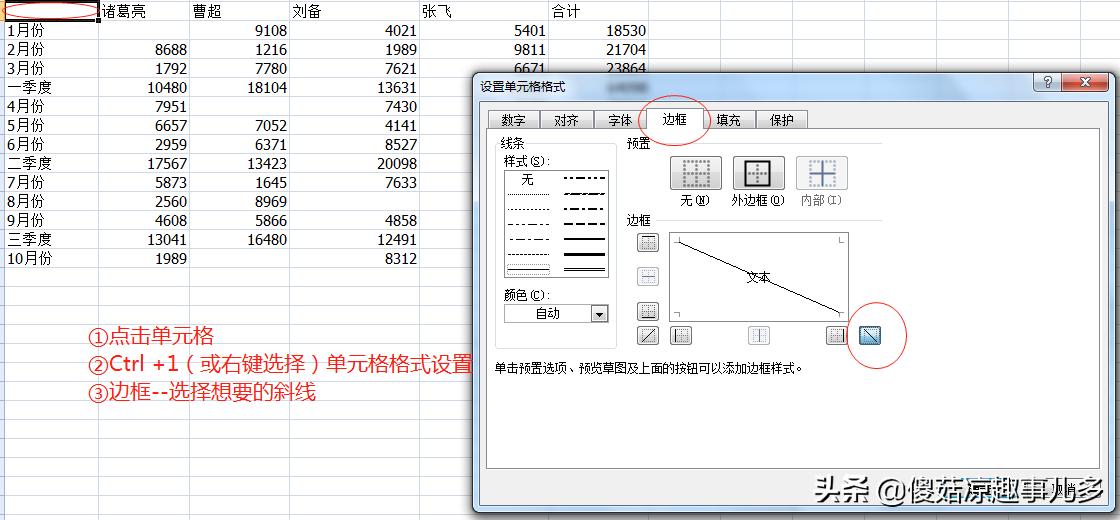This screenshot has height=520, width=1120.
Task: Toggle the top border button
Action: pyautogui.click(x=648, y=243)
